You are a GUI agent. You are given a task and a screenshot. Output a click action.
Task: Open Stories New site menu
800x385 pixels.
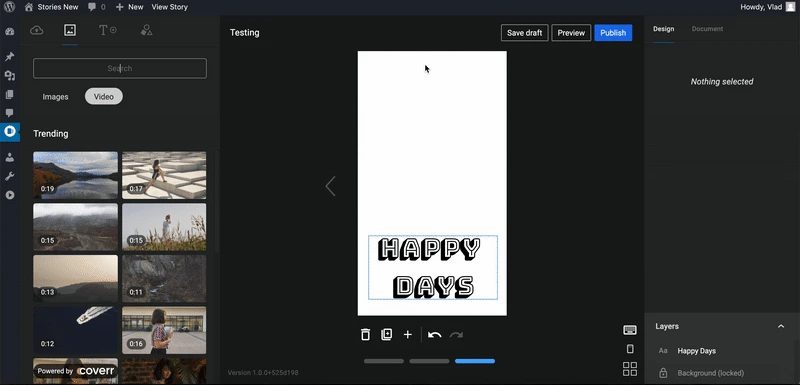pos(52,7)
